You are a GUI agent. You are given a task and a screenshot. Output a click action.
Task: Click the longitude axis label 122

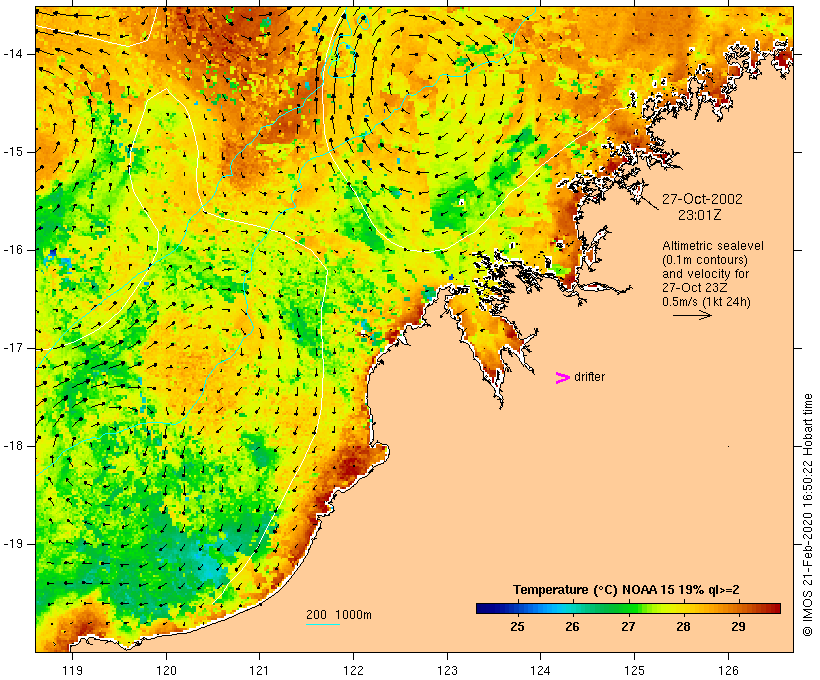click(353, 670)
